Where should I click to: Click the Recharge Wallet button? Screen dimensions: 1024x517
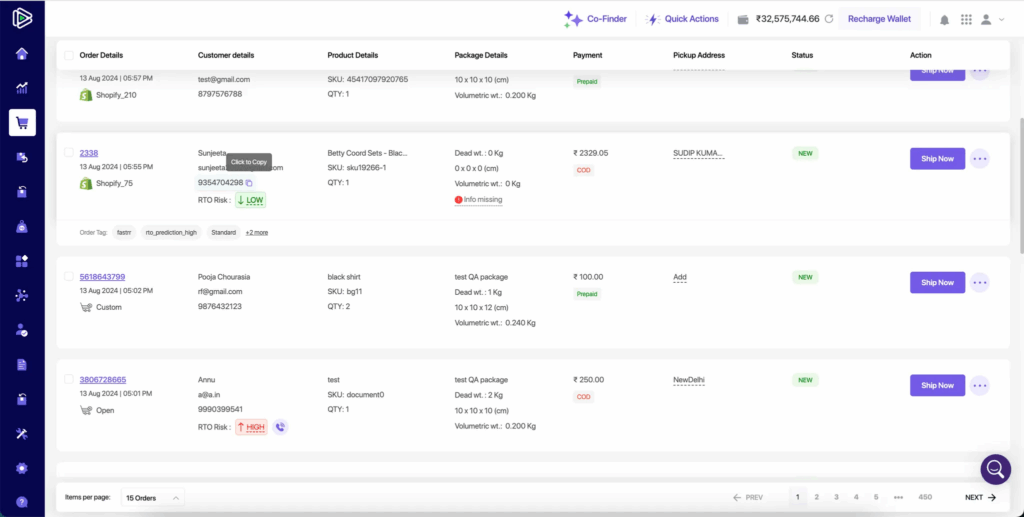[x=879, y=19]
